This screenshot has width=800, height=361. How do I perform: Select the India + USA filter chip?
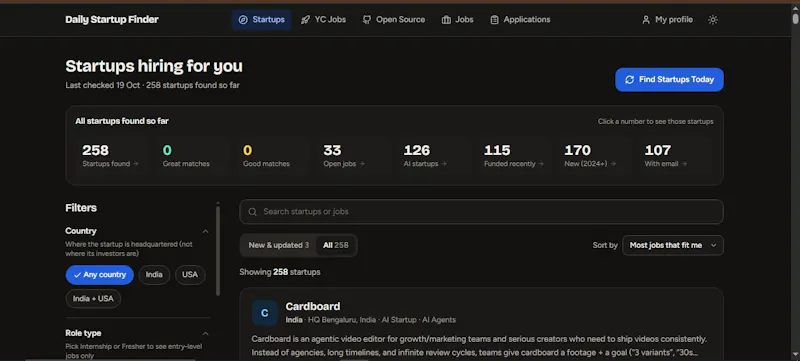pyautogui.click(x=93, y=299)
